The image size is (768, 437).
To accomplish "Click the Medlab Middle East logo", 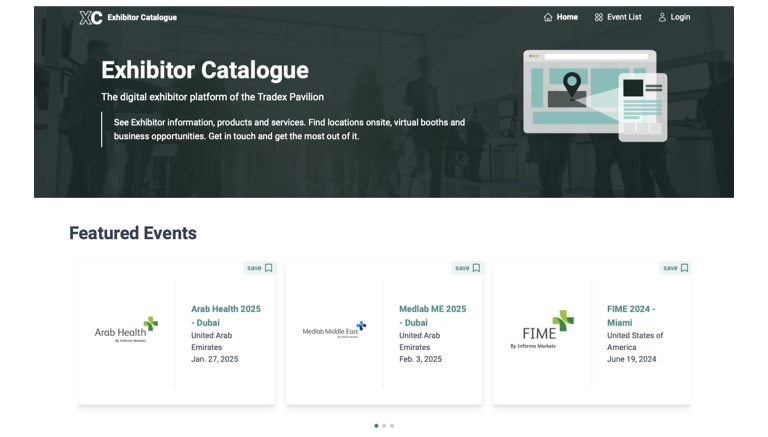I will pyautogui.click(x=334, y=330).
